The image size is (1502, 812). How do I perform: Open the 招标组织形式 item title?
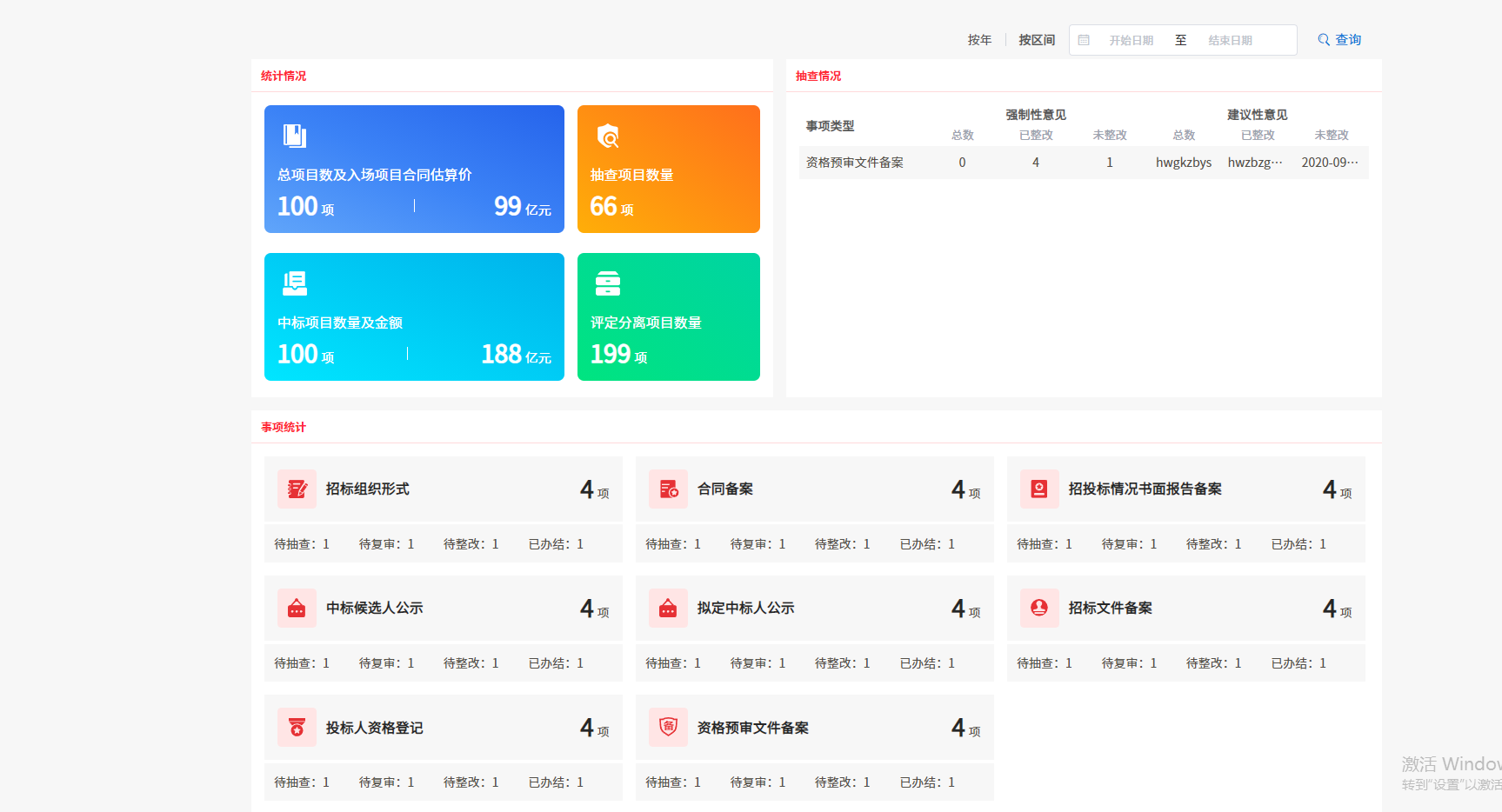(367, 489)
